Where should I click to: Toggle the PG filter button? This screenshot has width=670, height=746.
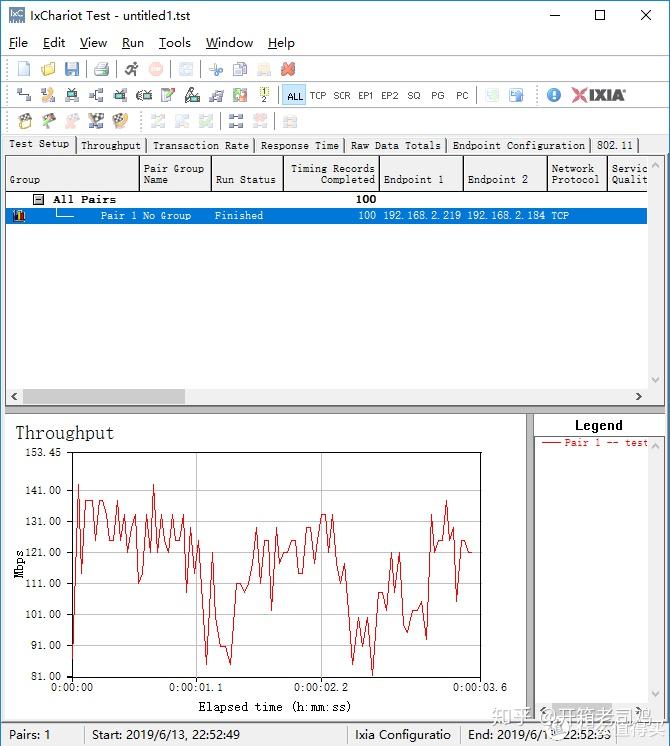point(438,96)
